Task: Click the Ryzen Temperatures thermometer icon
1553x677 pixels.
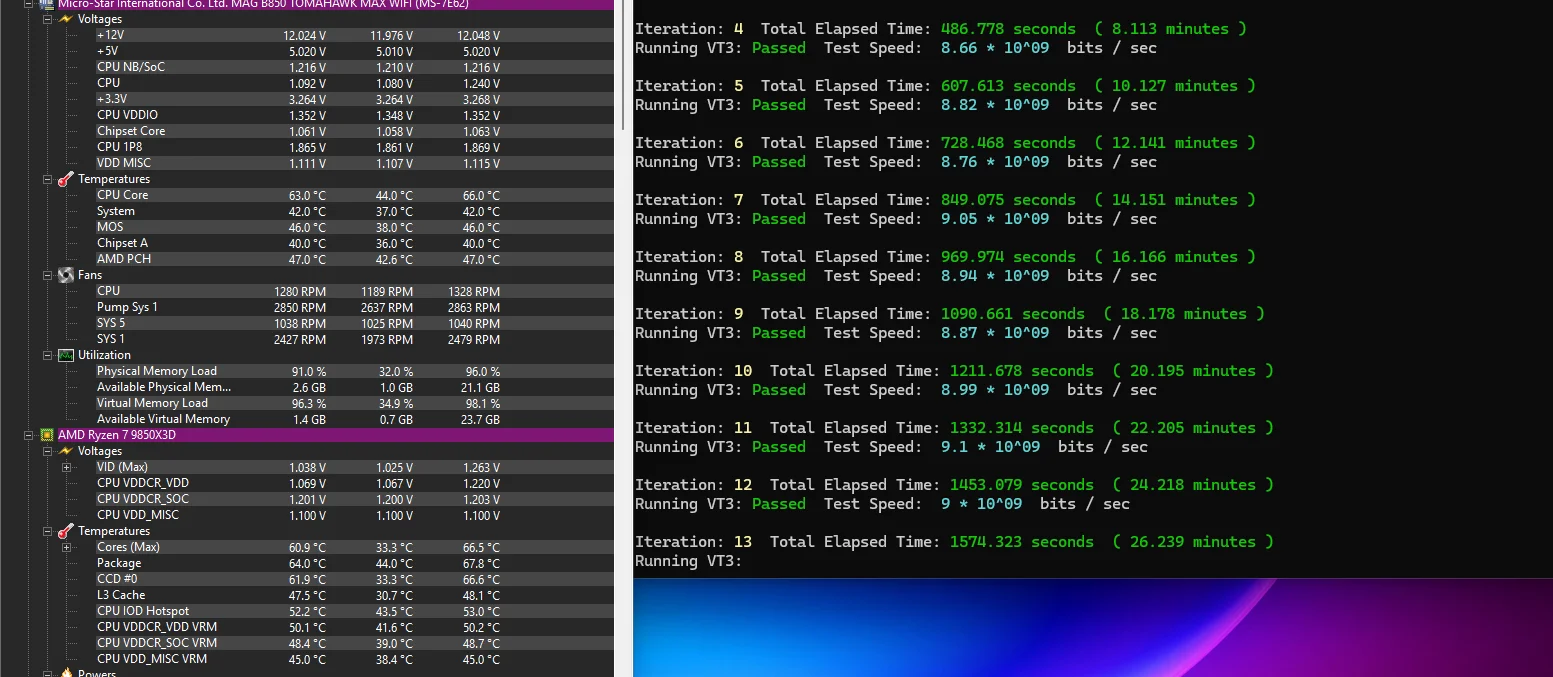Action: tap(66, 531)
